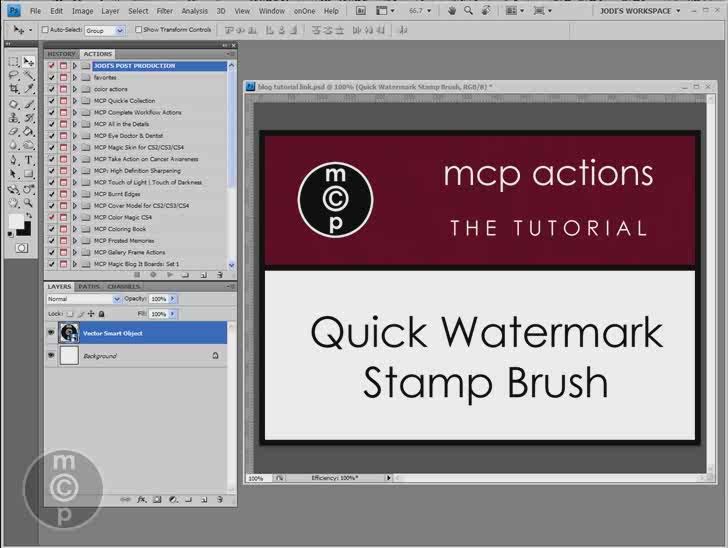Select the Blur tool
Screen dimensions: 728x548
[x=13, y=146]
